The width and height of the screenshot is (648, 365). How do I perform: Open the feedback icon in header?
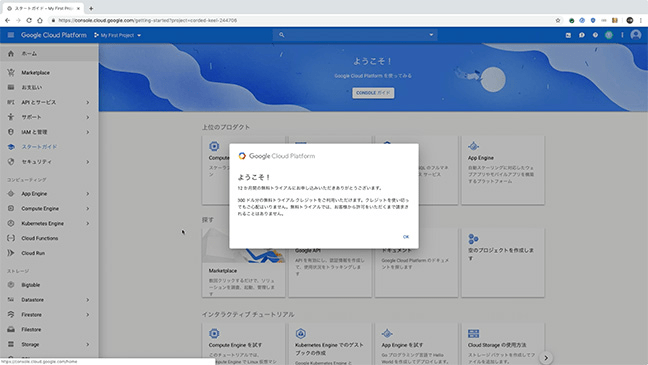click(x=582, y=35)
